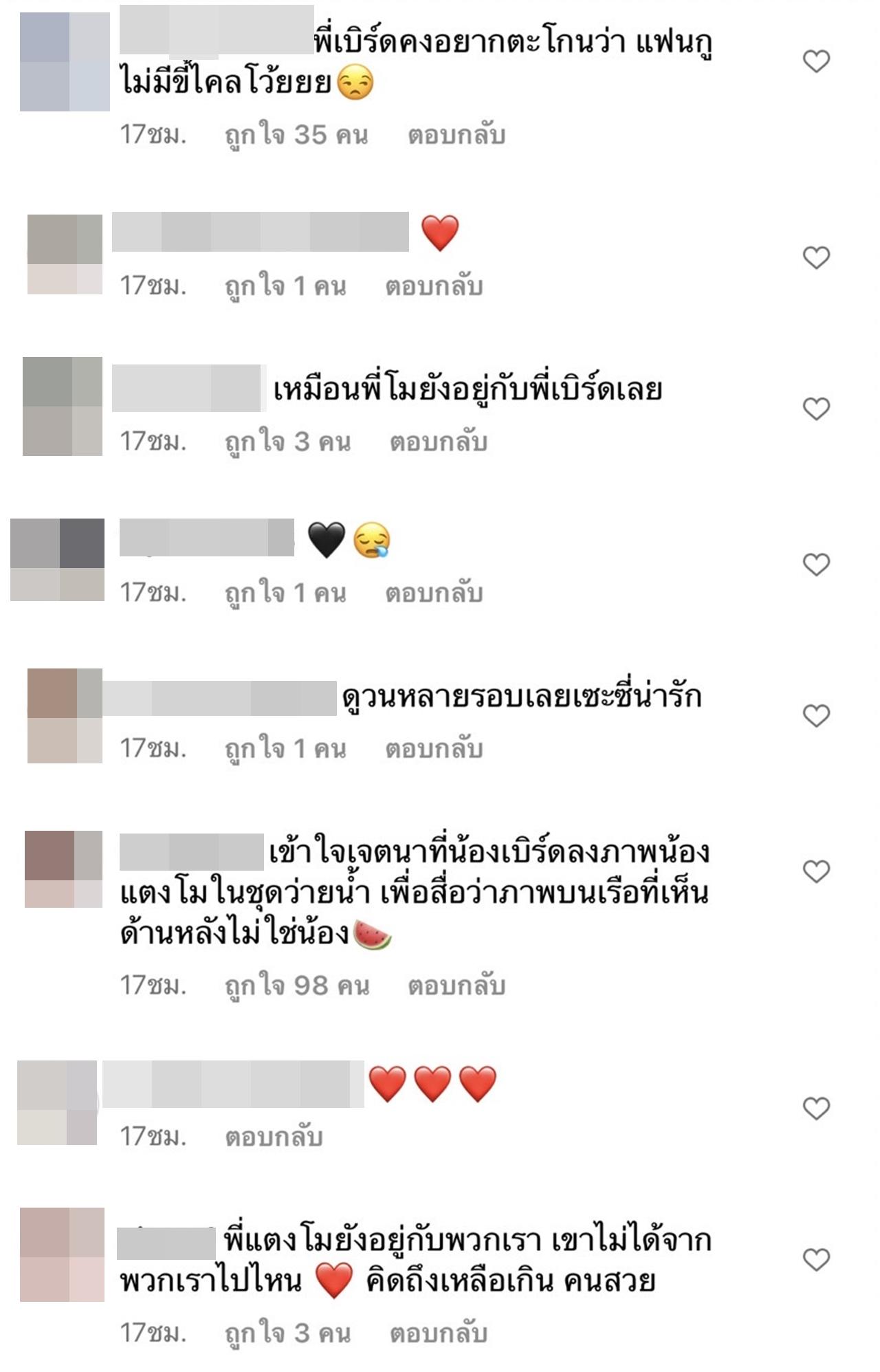Open avatar of the last commenter
The image size is (880, 1372).
point(62,1254)
